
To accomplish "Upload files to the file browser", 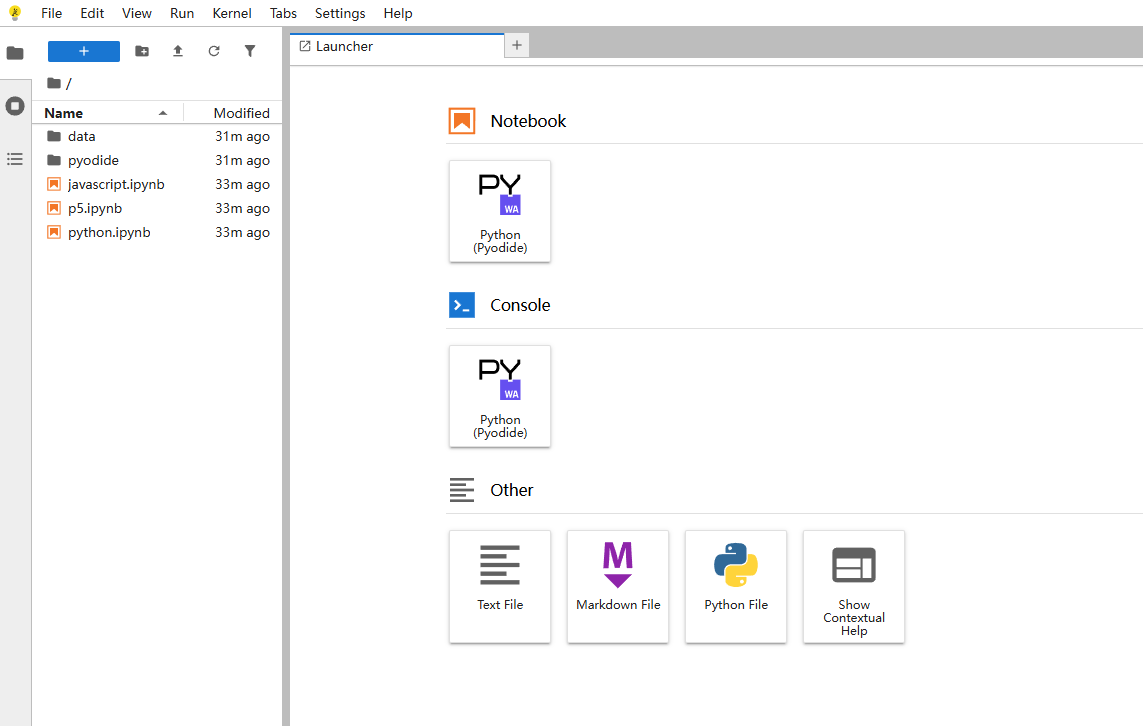I will point(178,51).
